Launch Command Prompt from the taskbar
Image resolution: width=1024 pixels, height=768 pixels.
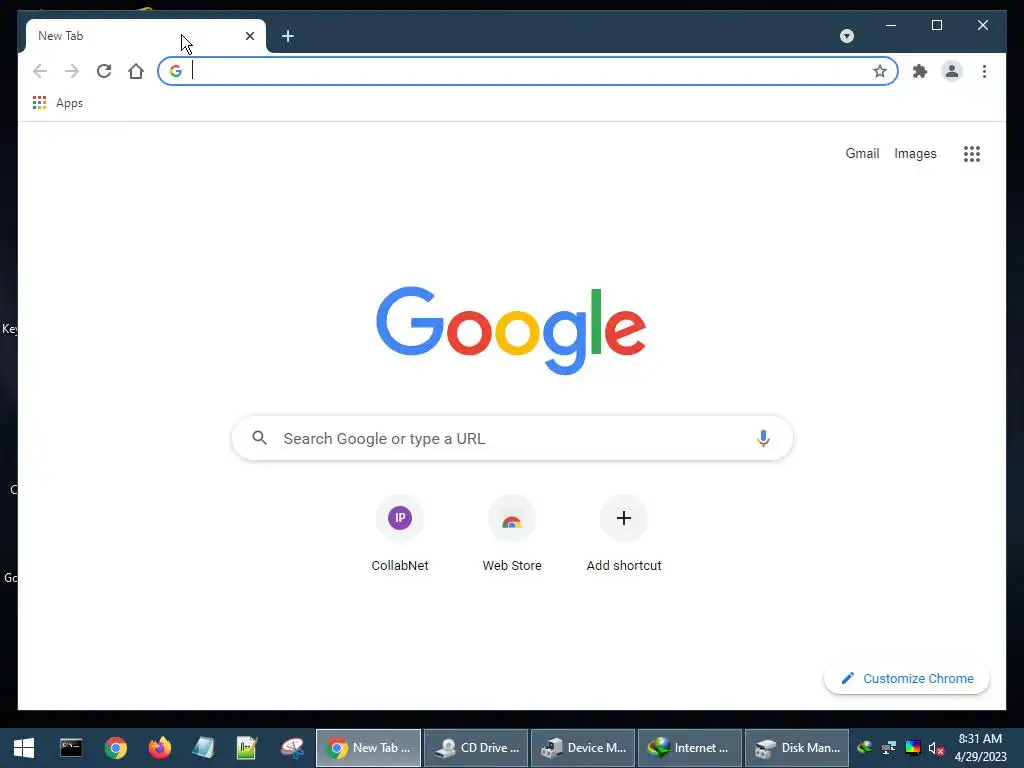click(x=71, y=748)
